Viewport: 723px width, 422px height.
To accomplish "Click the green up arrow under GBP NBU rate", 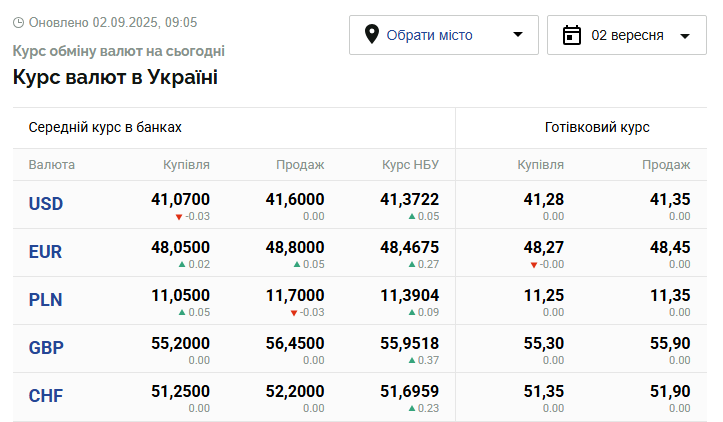I will point(412,360).
